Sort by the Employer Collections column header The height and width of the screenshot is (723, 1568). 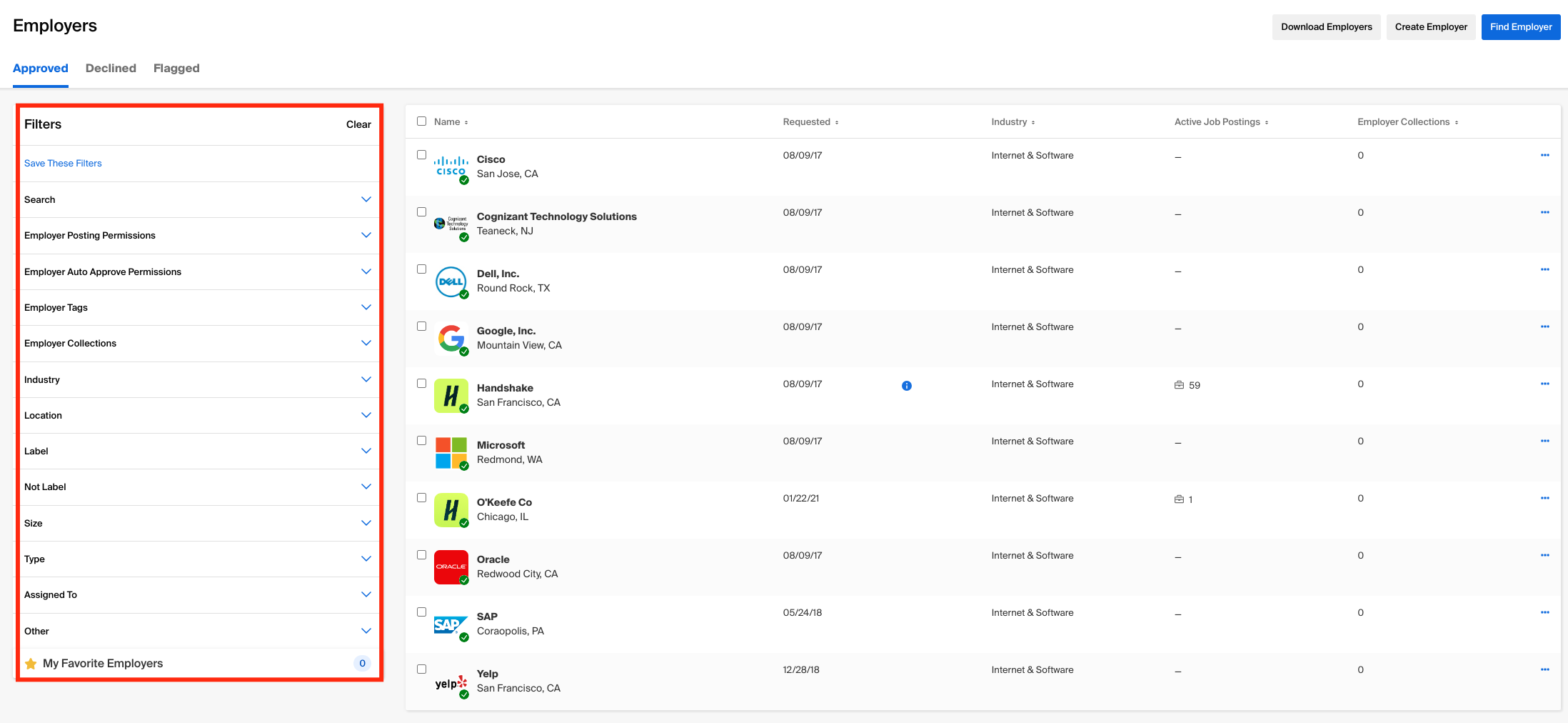(1408, 122)
